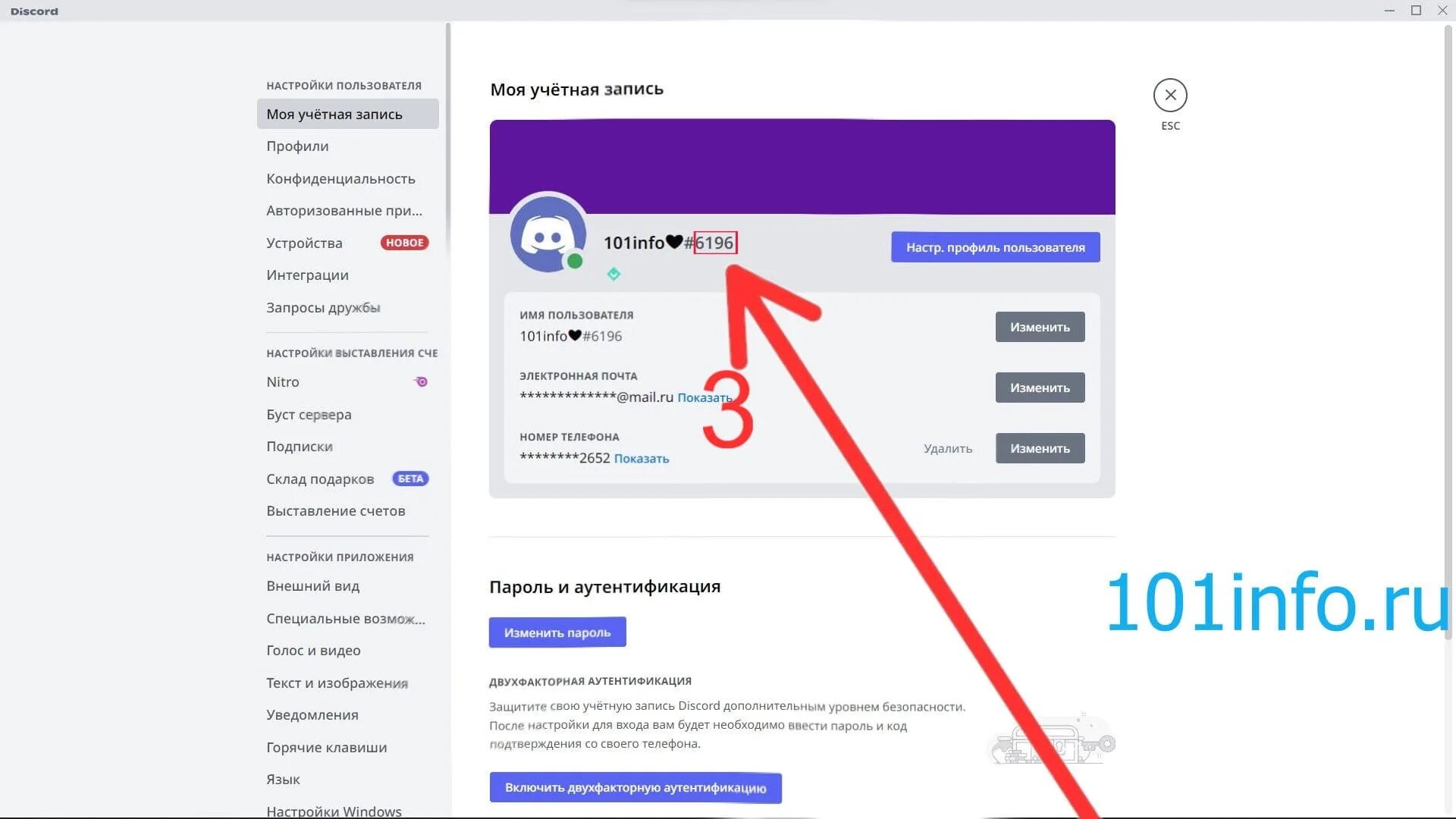The image size is (1456, 819).
Task: Click the БЕТА badge beside Склад подарков
Action: point(410,479)
